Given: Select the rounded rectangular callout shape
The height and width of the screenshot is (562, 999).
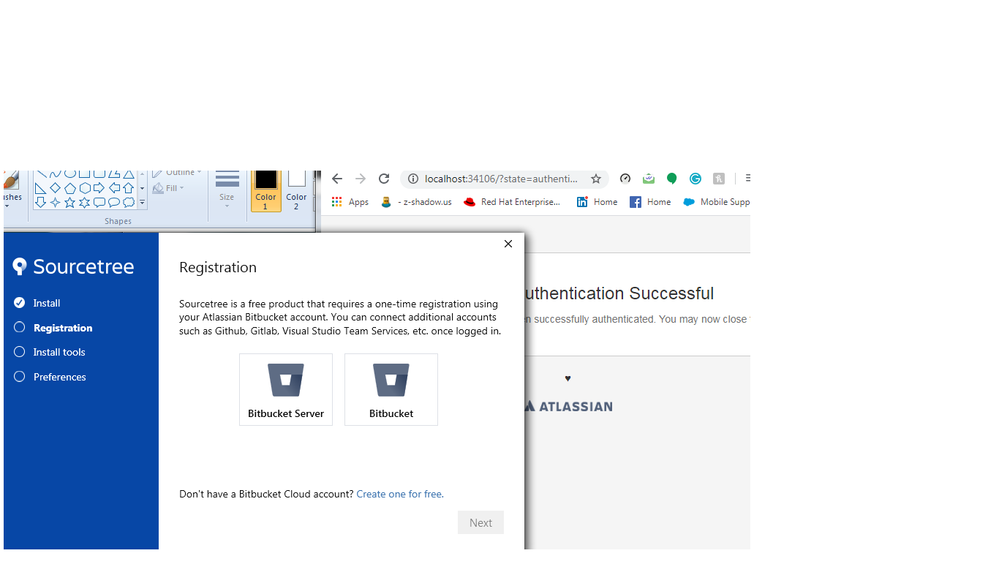Looking at the screenshot, I should (x=99, y=202).
